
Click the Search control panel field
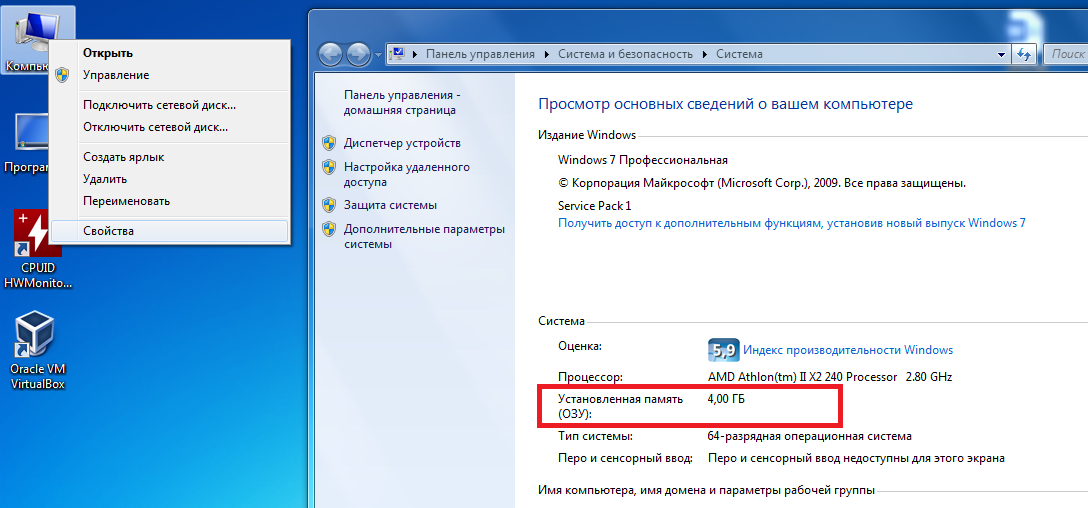point(1064,53)
